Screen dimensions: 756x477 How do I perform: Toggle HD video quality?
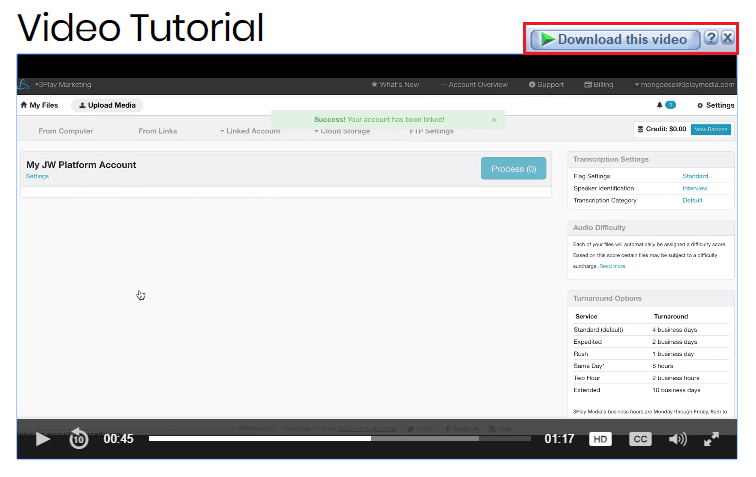click(600, 439)
